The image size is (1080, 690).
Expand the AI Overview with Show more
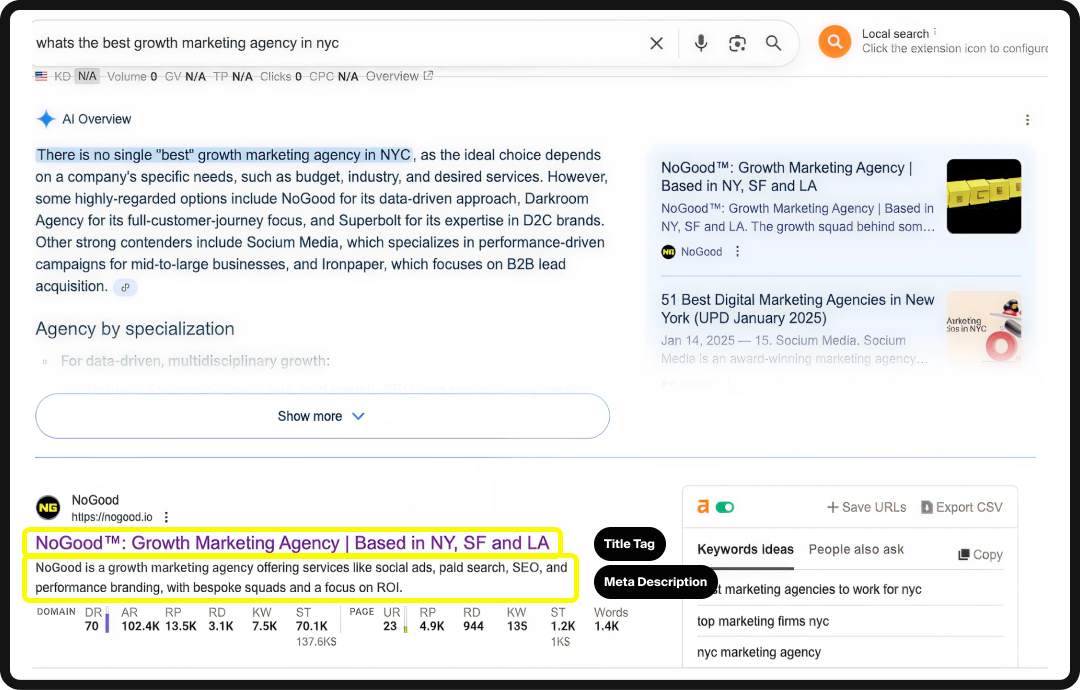tap(322, 416)
